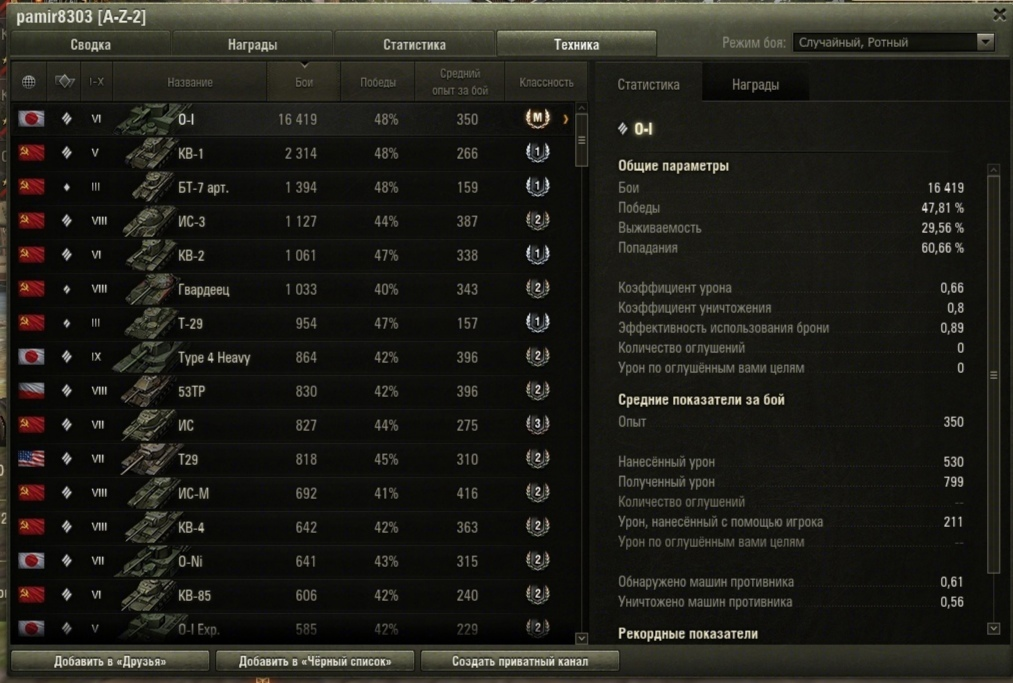Click the Polish flag on 53TP row
Image resolution: width=1013 pixels, height=683 pixels.
31,391
